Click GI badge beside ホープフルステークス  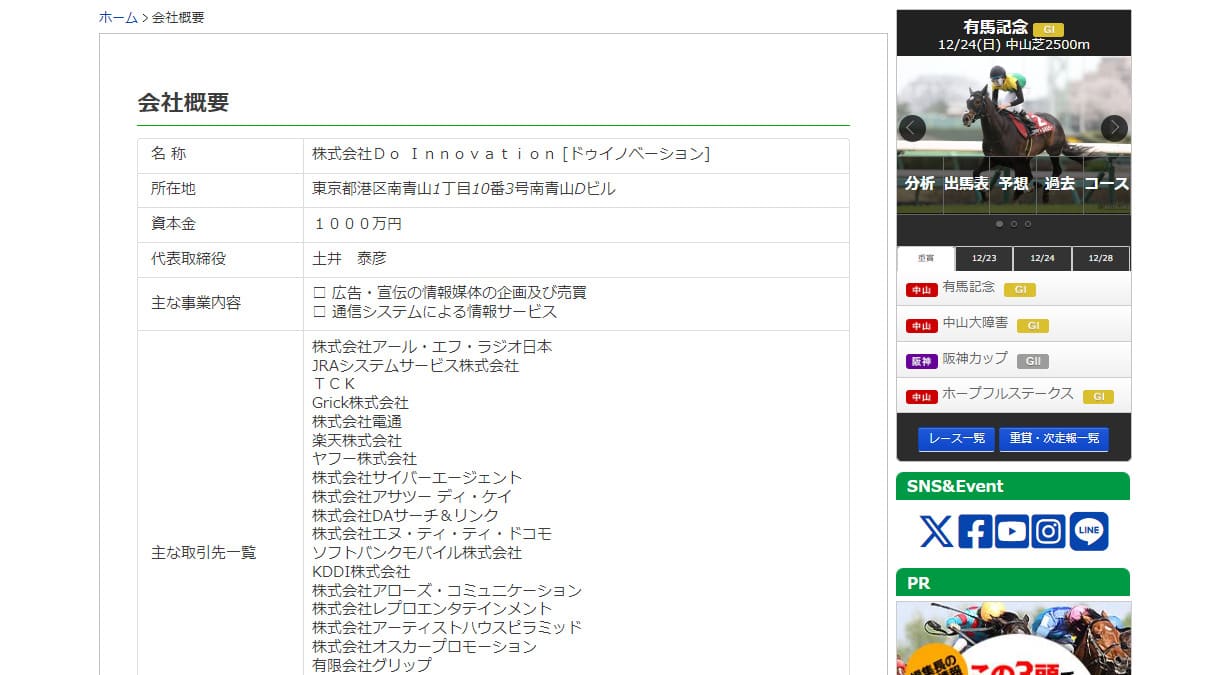click(x=1098, y=396)
